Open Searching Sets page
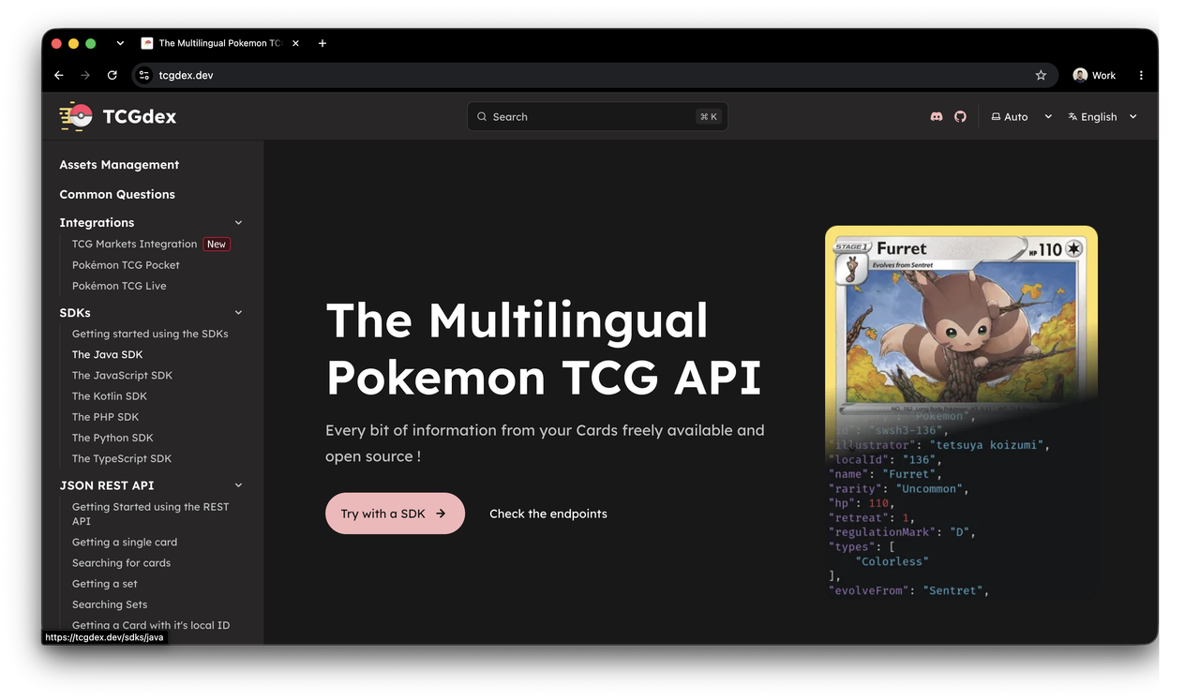The width and height of the screenshot is (1200, 700). click(x=109, y=605)
